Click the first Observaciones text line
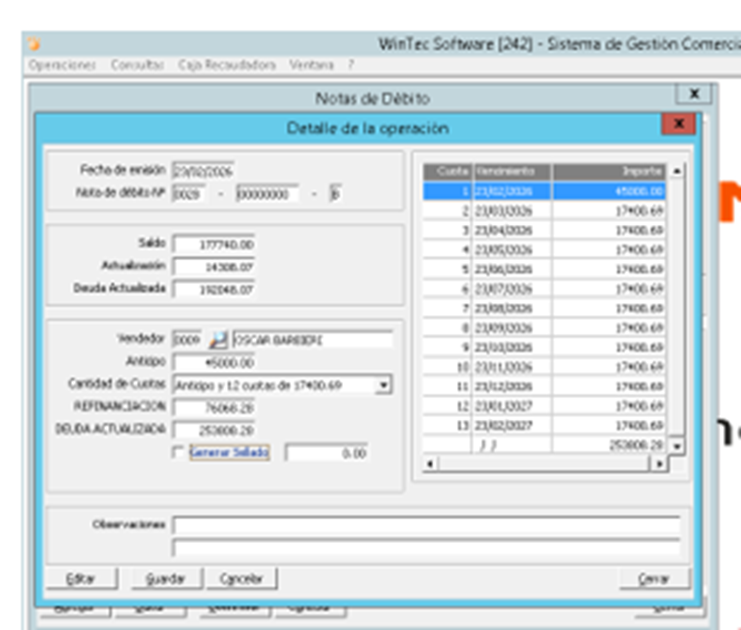The width and height of the screenshot is (741, 630). click(x=426, y=525)
